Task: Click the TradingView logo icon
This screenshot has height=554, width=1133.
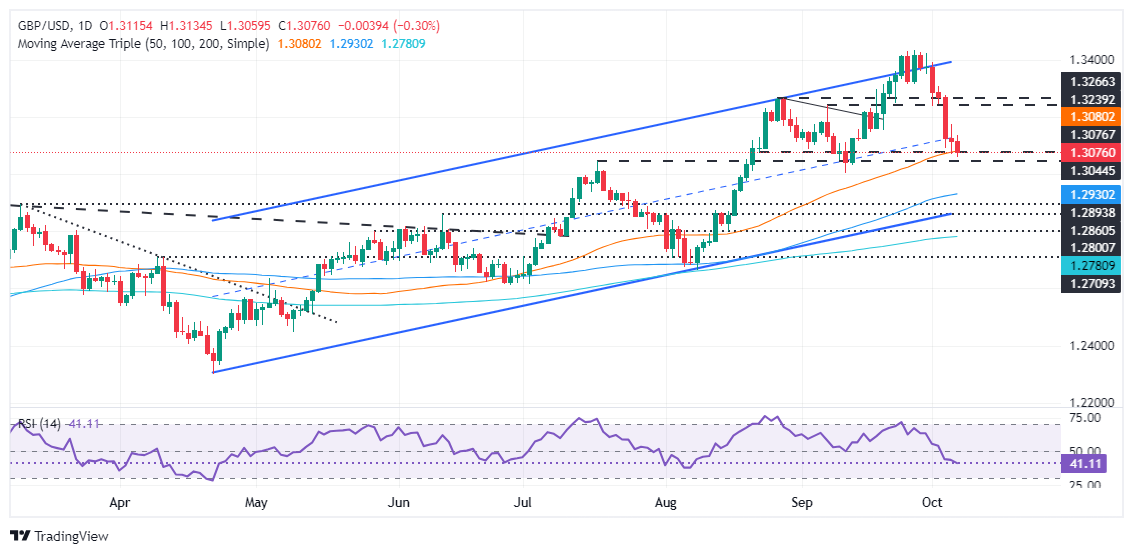Action: click(x=21, y=535)
